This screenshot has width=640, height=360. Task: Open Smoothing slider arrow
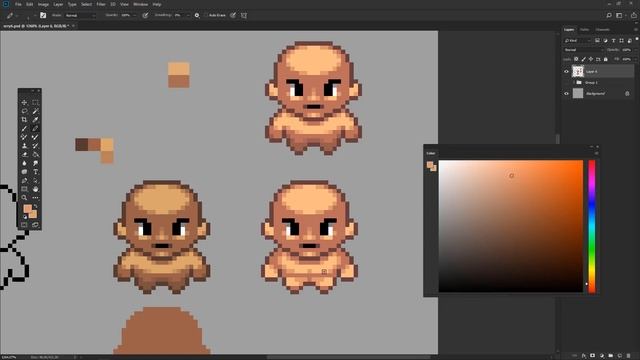pos(188,16)
